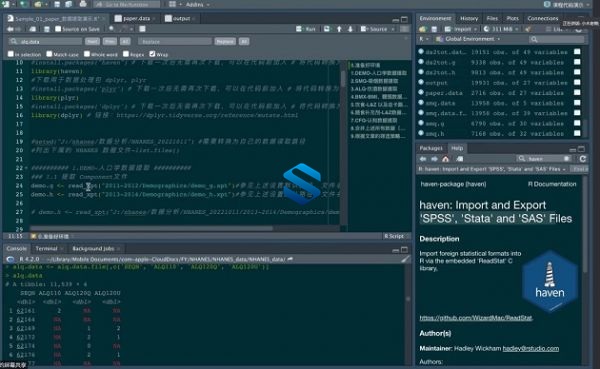Open the project menu dropdown at top right
This screenshot has width=600, height=369.
pos(567,5)
